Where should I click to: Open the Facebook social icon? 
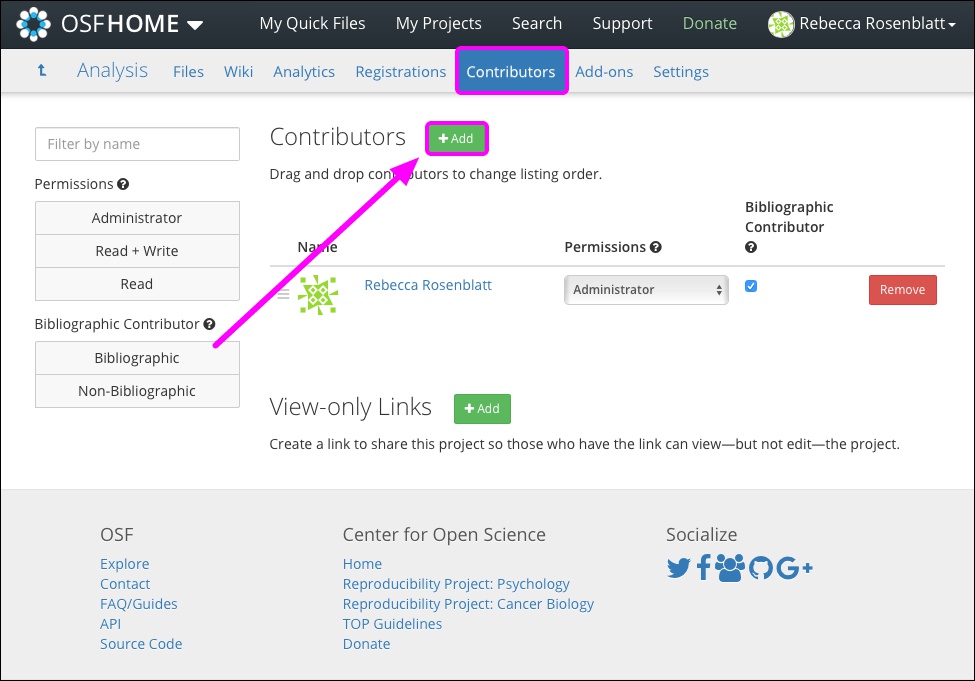703,568
